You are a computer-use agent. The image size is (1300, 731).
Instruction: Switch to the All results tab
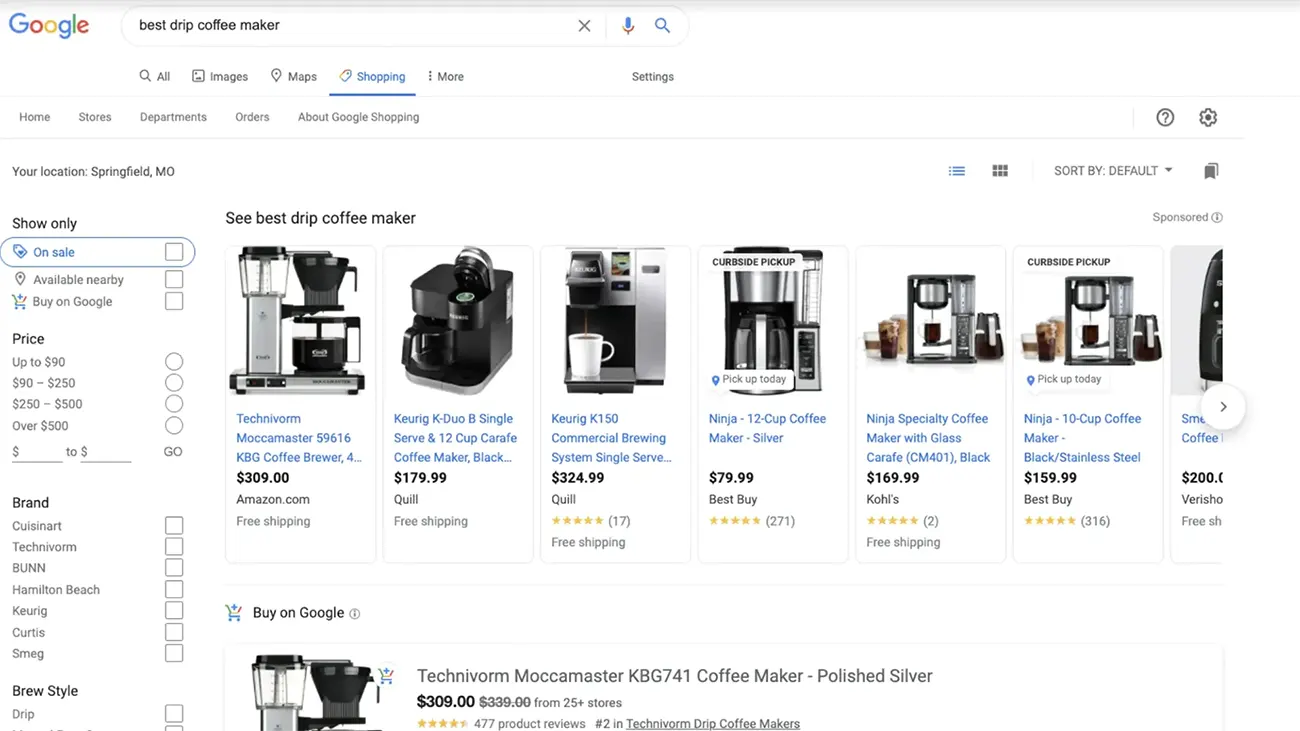[x=155, y=76]
